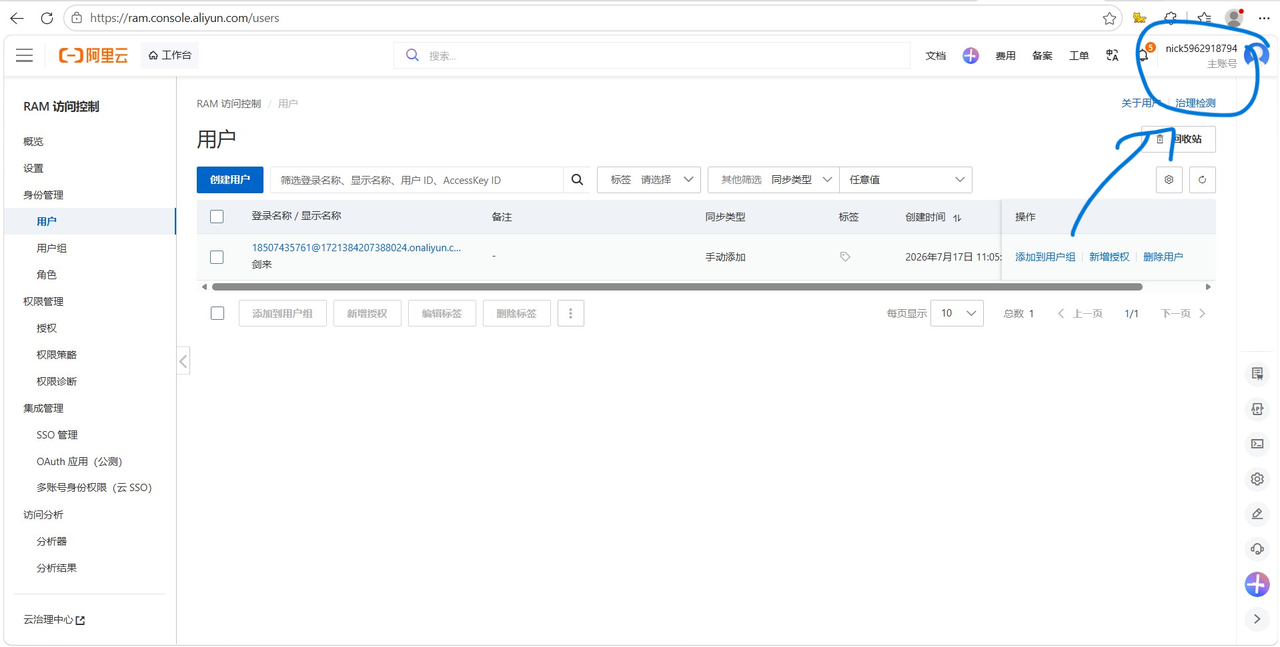The height and width of the screenshot is (647, 1280).
Task: Tick the bottom batch-action checkbox
Action: point(217,313)
